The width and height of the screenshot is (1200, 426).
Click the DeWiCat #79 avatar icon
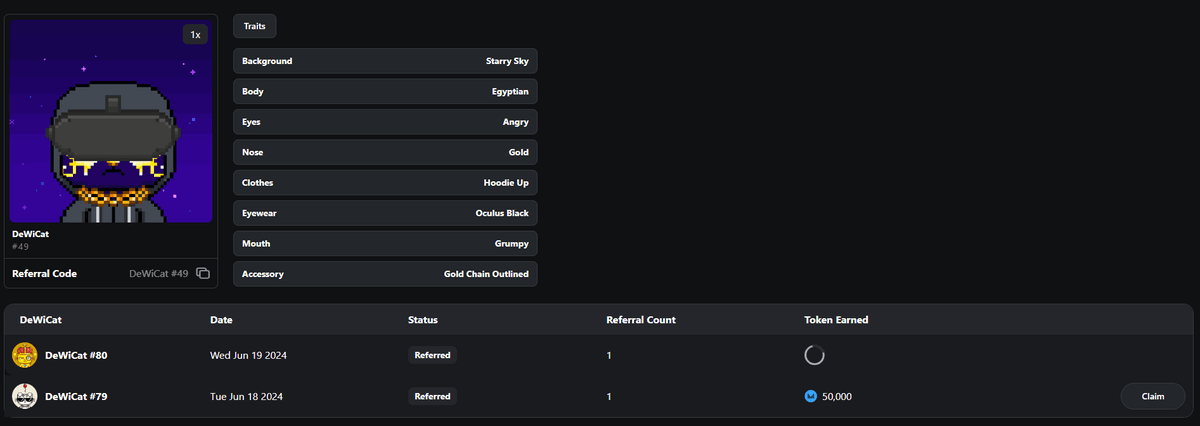pyautogui.click(x=25, y=397)
